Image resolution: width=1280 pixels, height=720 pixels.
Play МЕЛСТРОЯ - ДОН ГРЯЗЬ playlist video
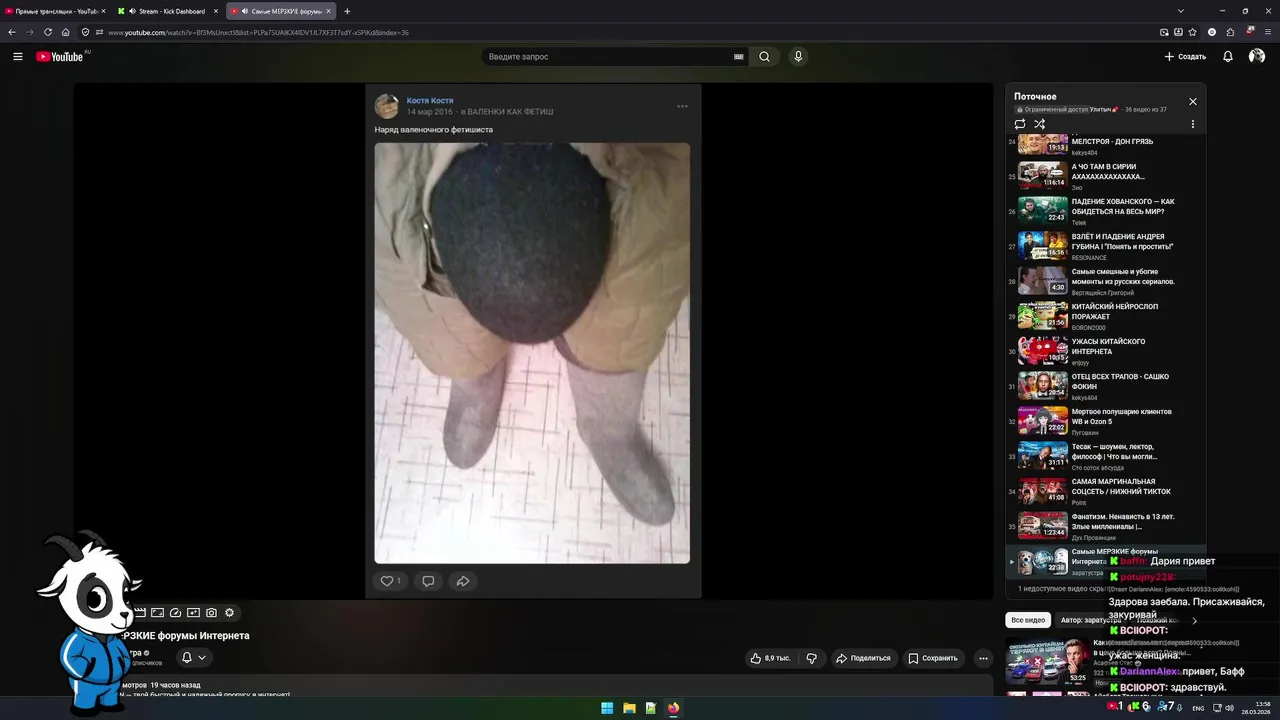pyautogui.click(x=1105, y=146)
